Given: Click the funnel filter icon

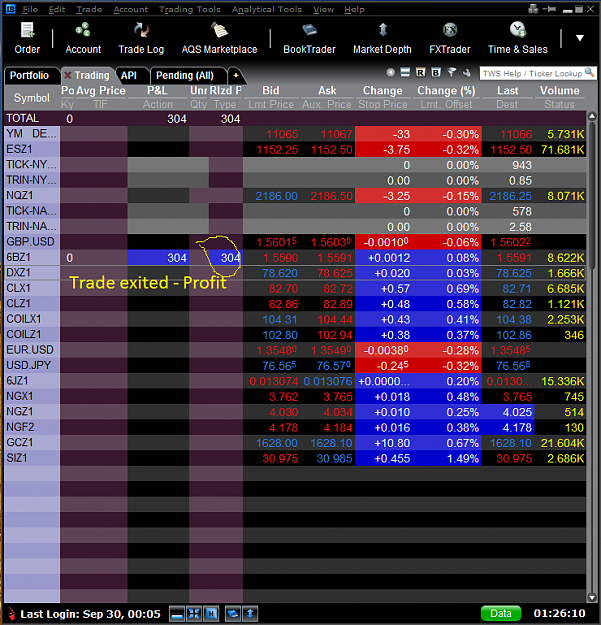Looking at the screenshot, I should (x=452, y=72).
